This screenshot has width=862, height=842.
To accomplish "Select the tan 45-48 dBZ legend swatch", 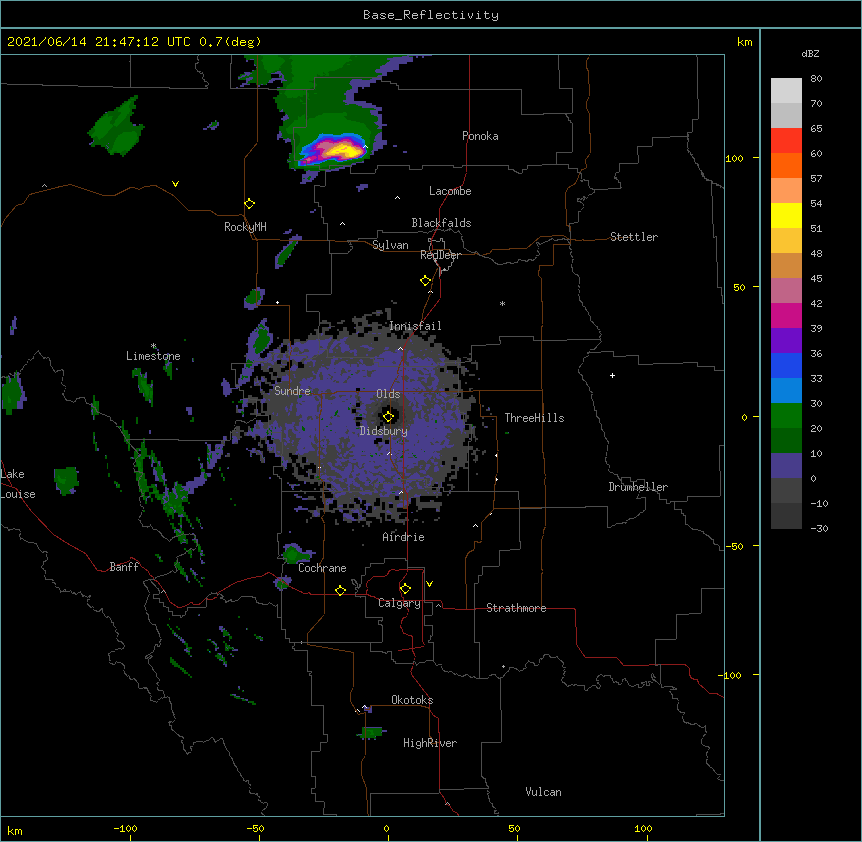I will pyautogui.click(x=786, y=265).
